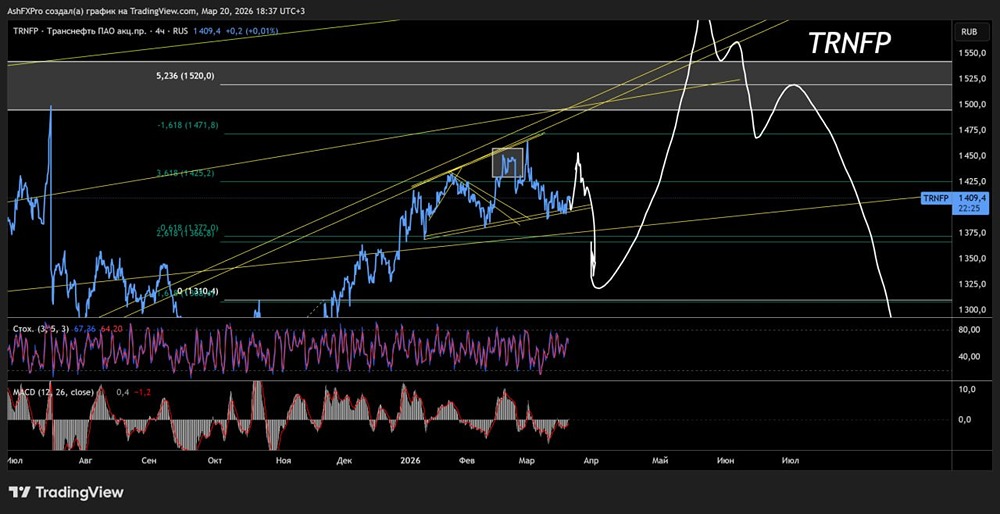Click the Окт month label on time axis
1000x514 pixels.
click(215, 459)
